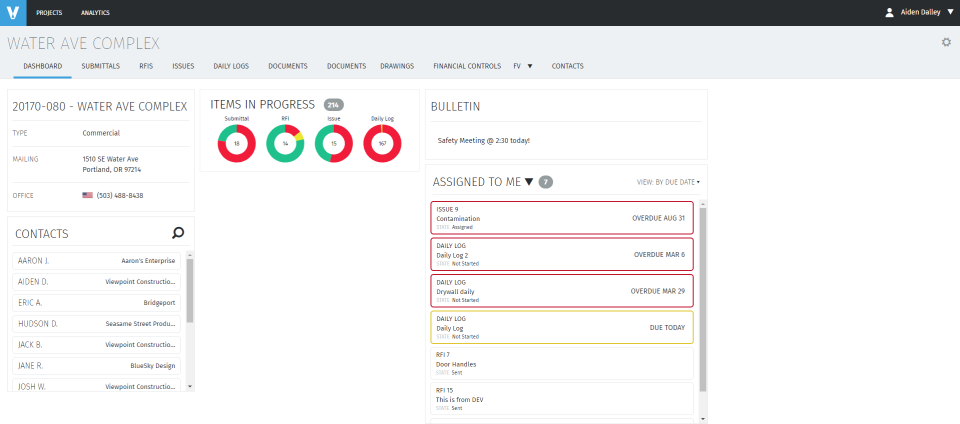Viewport: 960px width, 424px height.
Task: Select contact Eric A. from Bridgeport
Action: tap(96, 303)
